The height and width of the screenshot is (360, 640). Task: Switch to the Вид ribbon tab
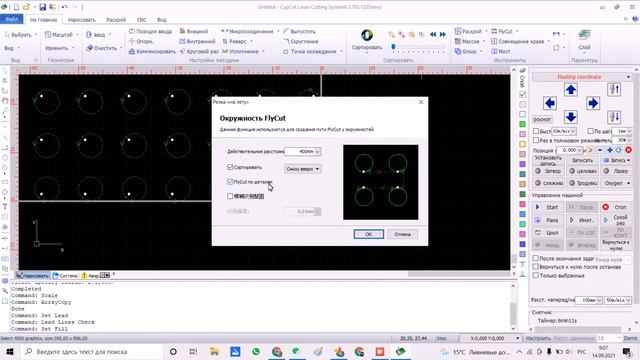tap(162, 20)
